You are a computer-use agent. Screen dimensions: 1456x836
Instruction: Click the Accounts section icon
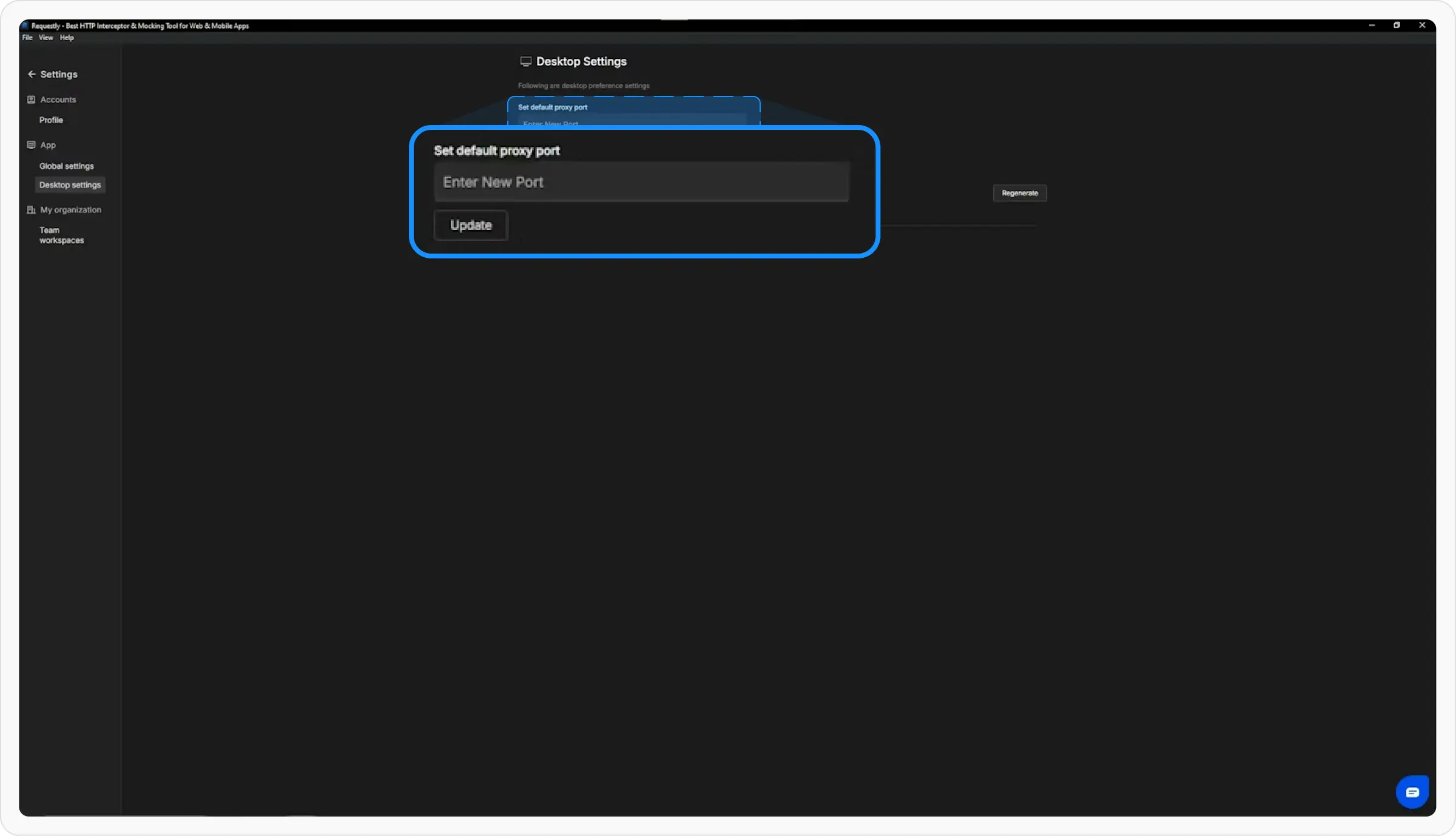[x=30, y=99]
